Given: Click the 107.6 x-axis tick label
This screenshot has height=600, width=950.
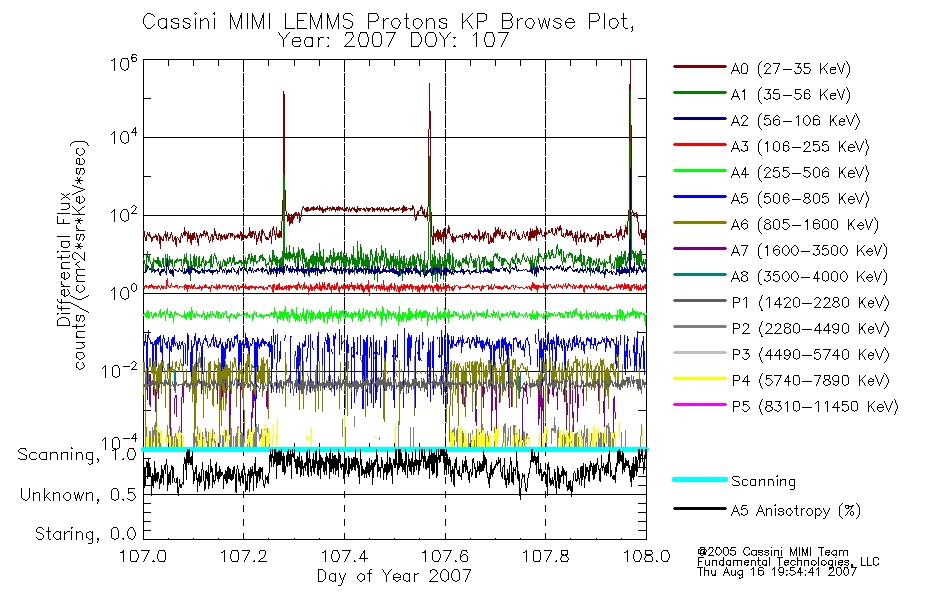Looking at the screenshot, I should [x=445, y=556].
